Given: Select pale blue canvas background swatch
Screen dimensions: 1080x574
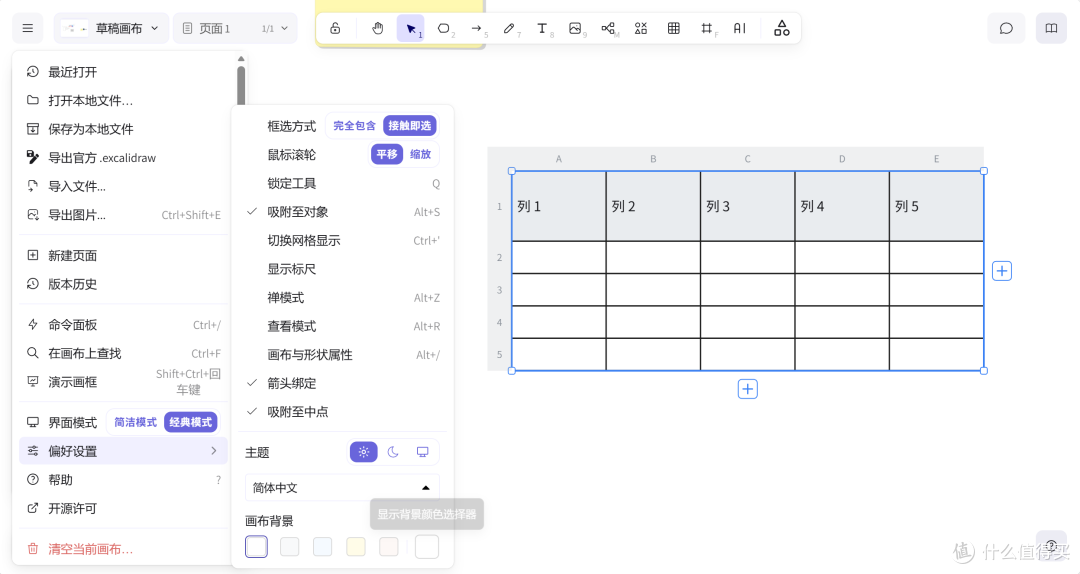Looking at the screenshot, I should click(322, 546).
